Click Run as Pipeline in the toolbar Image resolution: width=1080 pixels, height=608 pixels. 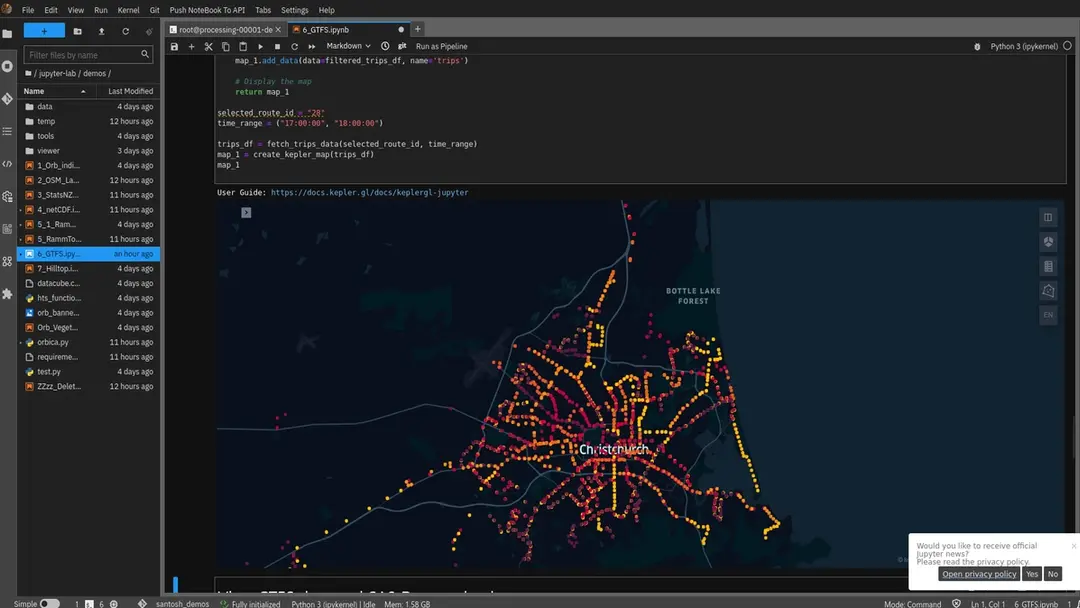(441, 46)
